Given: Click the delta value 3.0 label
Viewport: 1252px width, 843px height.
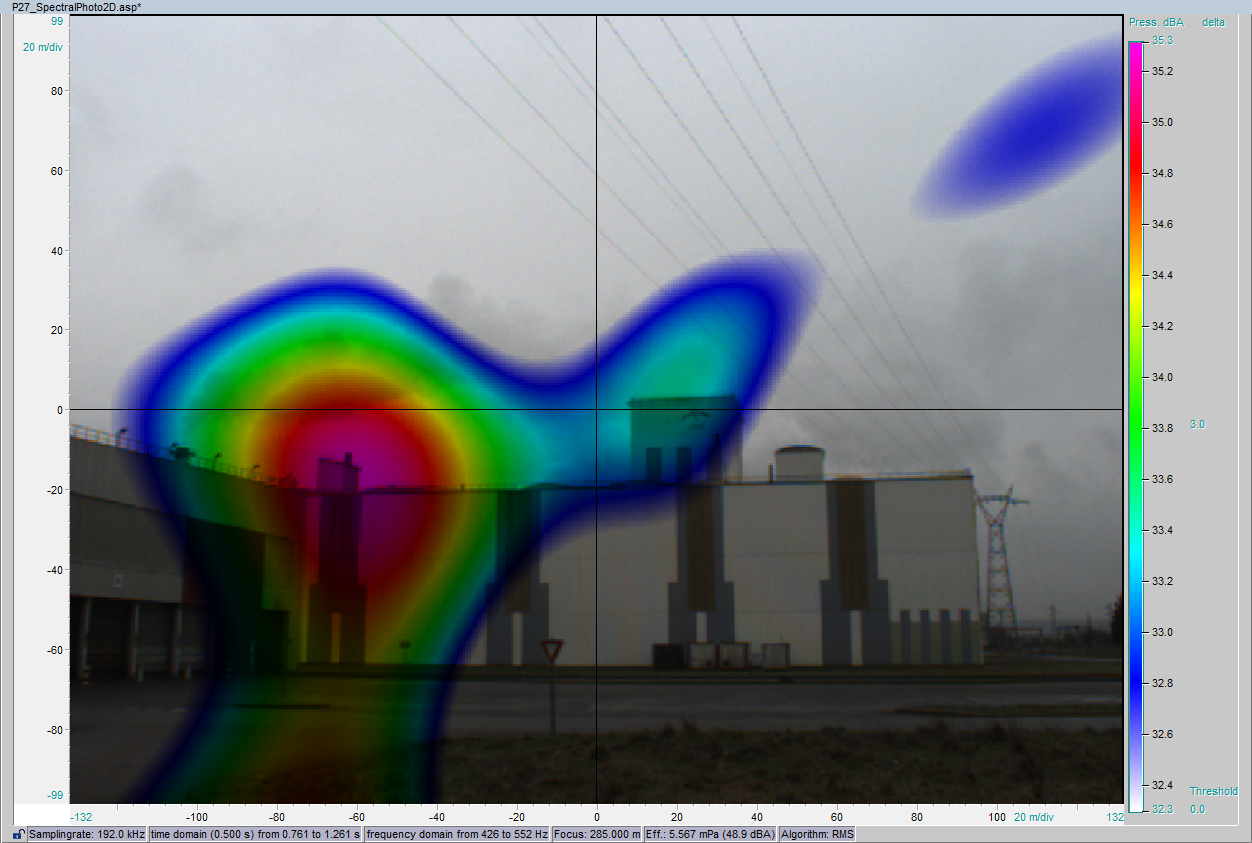Looking at the screenshot, I should point(1196,423).
